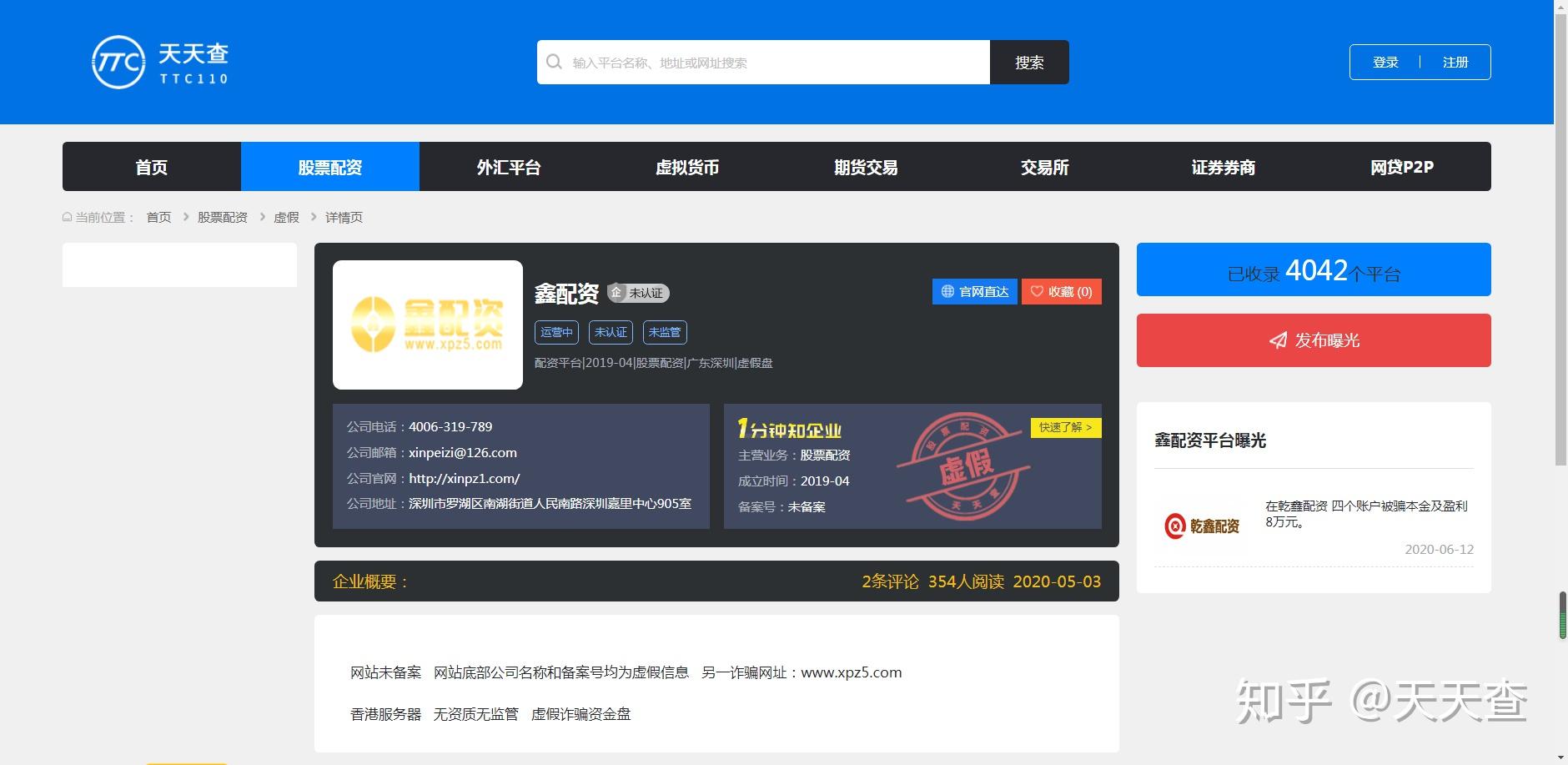
Task: Click the 2条评论 count
Action: (x=890, y=581)
